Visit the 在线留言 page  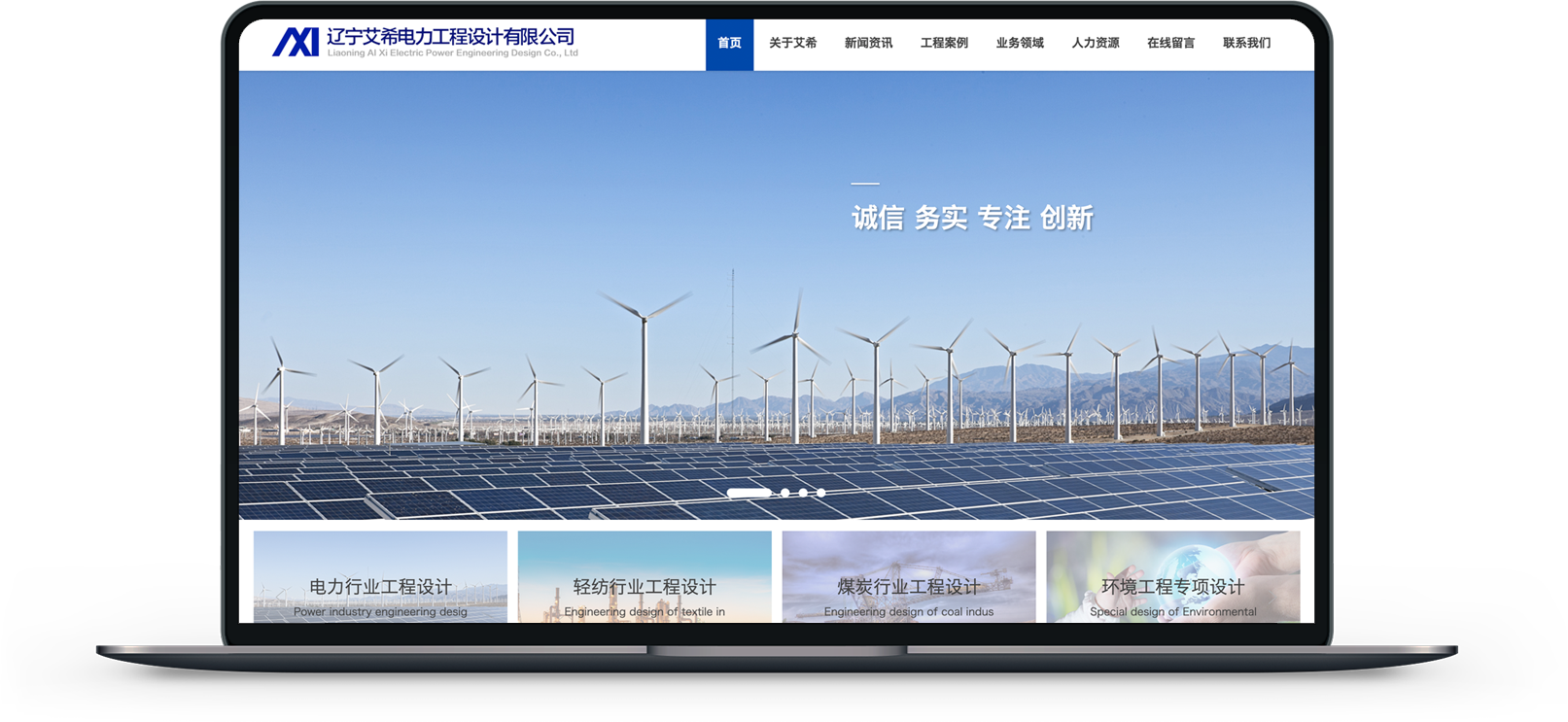(x=1170, y=43)
